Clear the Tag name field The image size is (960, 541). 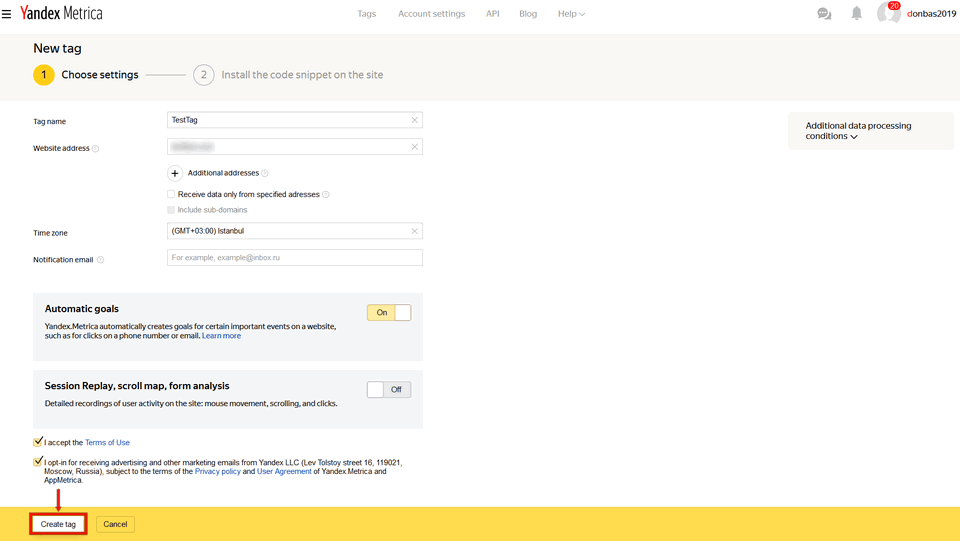click(x=414, y=120)
